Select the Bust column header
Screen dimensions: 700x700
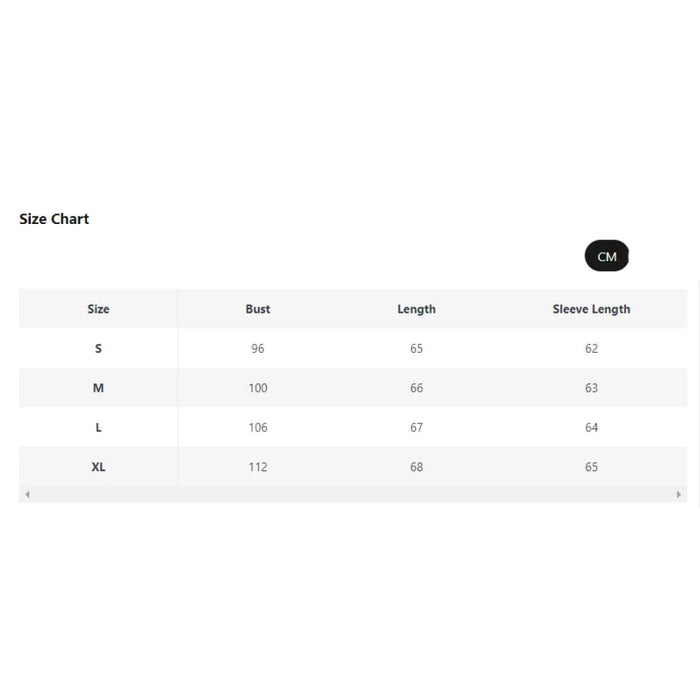(258, 309)
